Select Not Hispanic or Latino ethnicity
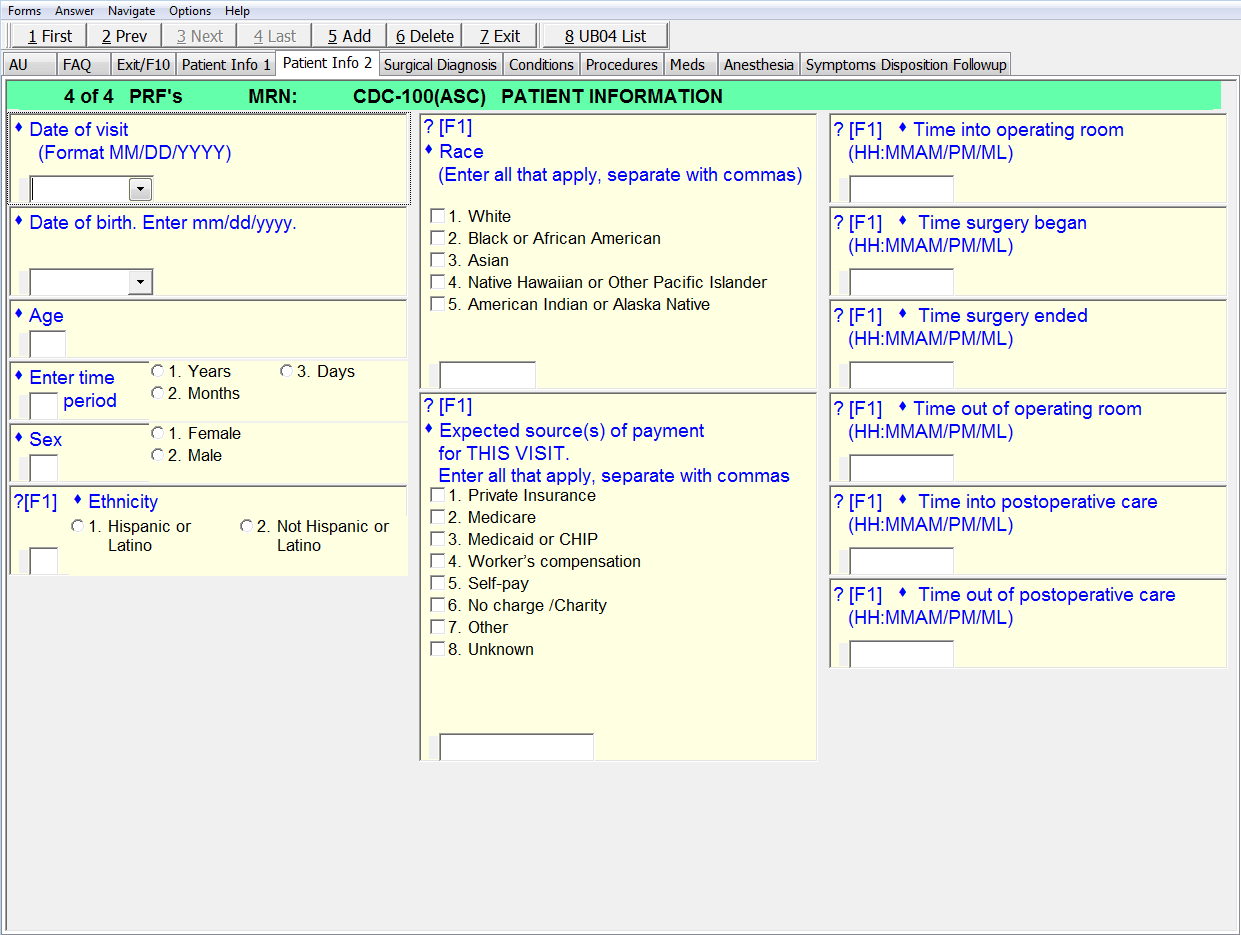The image size is (1241, 935). pyautogui.click(x=246, y=527)
